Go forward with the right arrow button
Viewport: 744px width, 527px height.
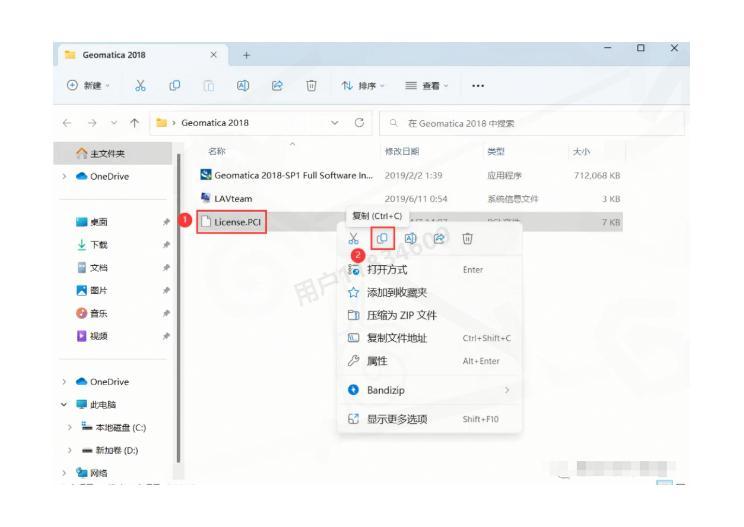[92, 123]
